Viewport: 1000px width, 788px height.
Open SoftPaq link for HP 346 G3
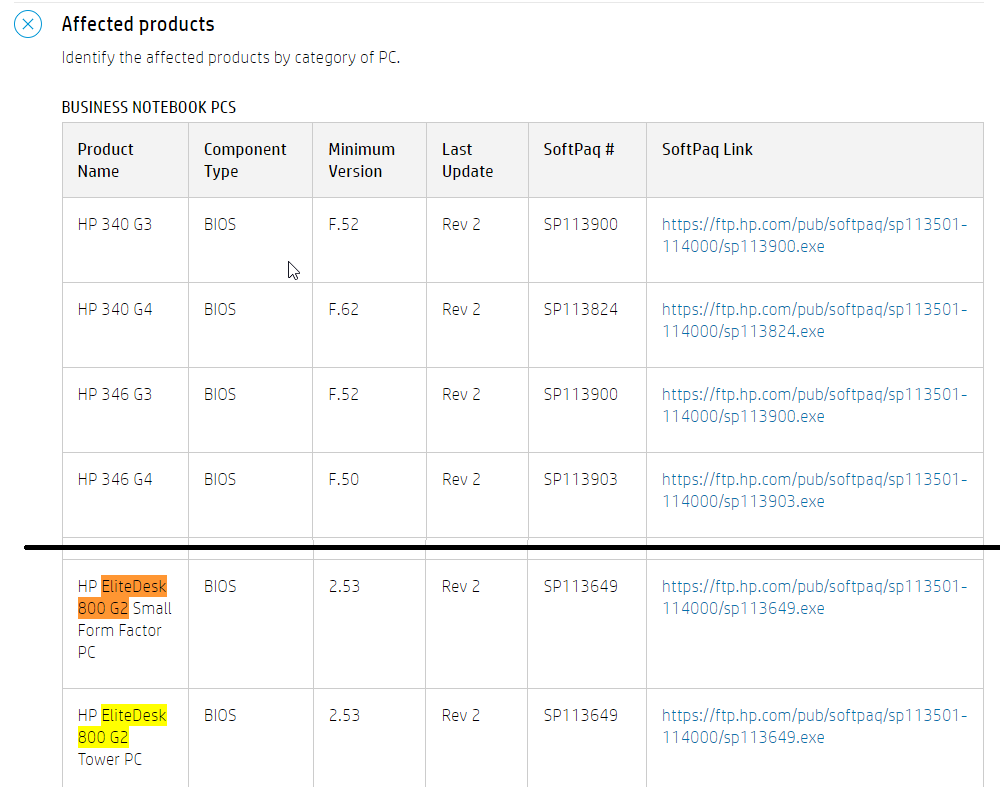point(814,405)
